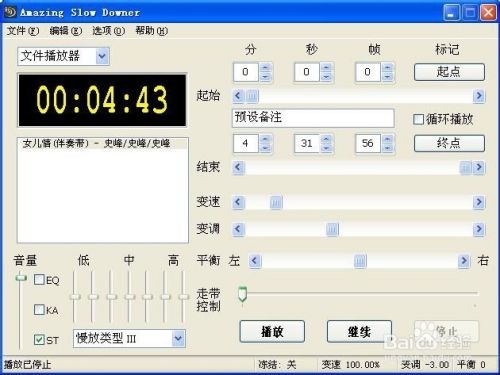The image size is (500, 375).
Task: Click the end minutes field showing 4
Action: click(246, 143)
